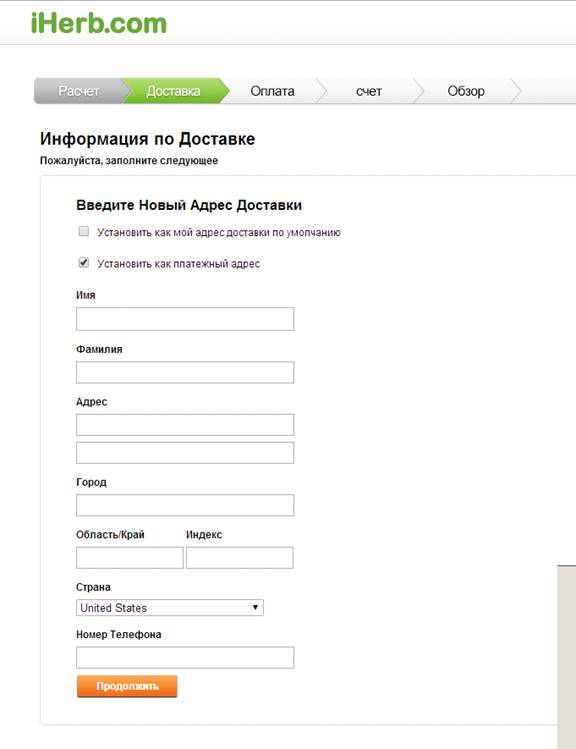Click the orange Продолжить button

pos(127,686)
